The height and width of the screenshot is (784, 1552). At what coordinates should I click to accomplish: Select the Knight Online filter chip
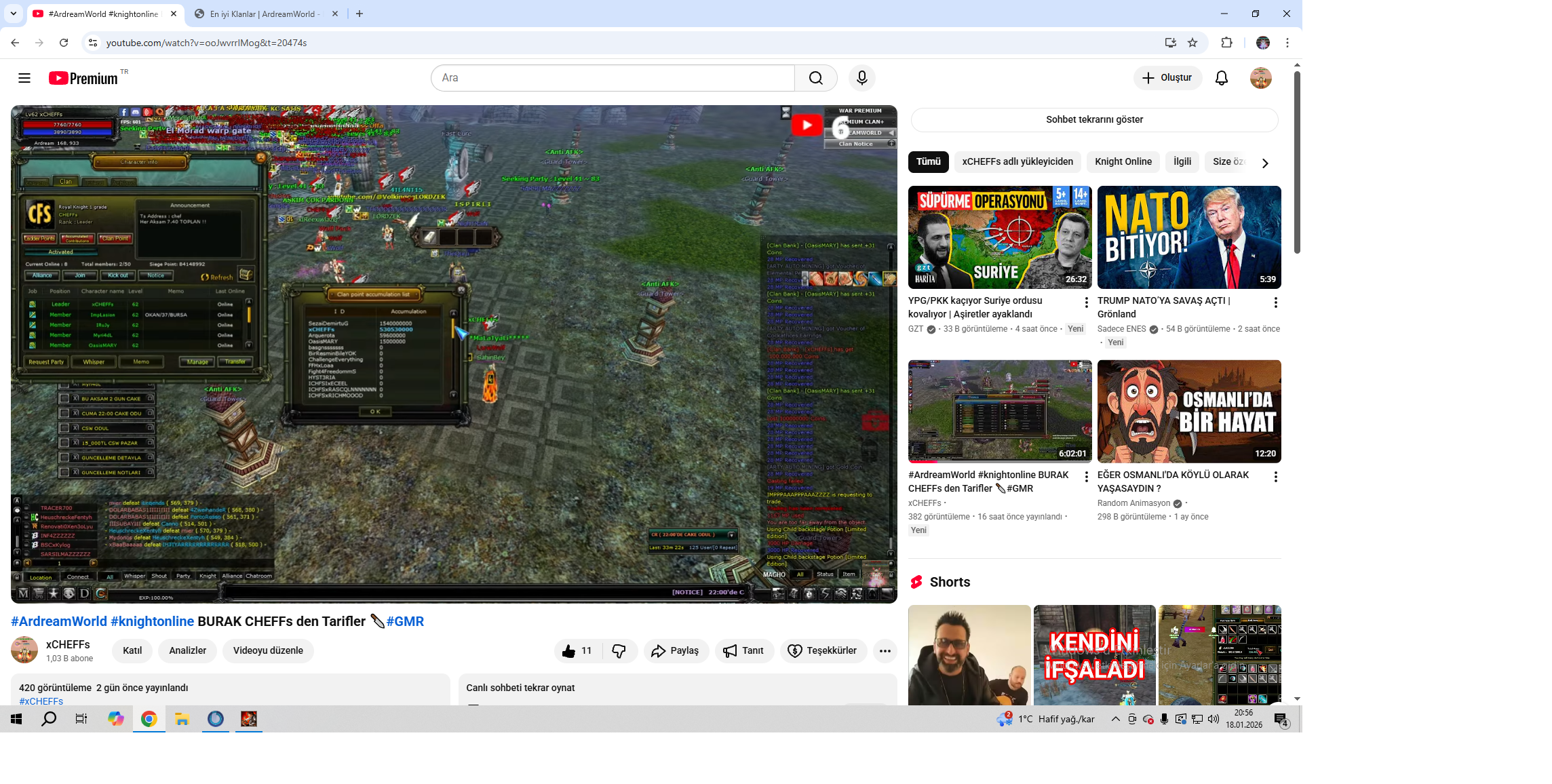click(x=1123, y=161)
